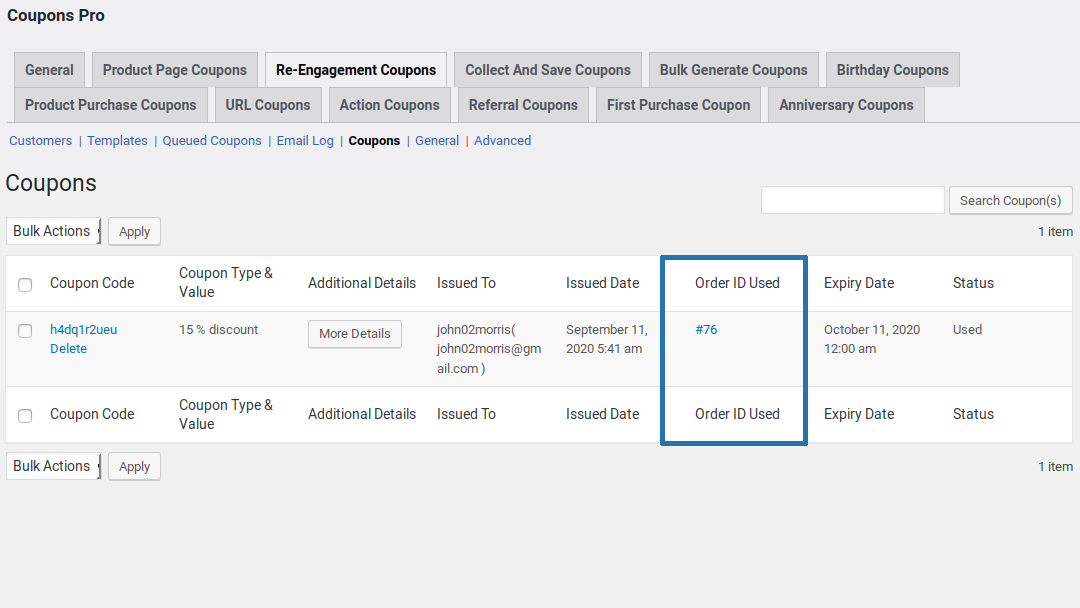Screen dimensions: 1080x608
Task: Open the Anniversary Coupons tab
Action: coord(845,104)
